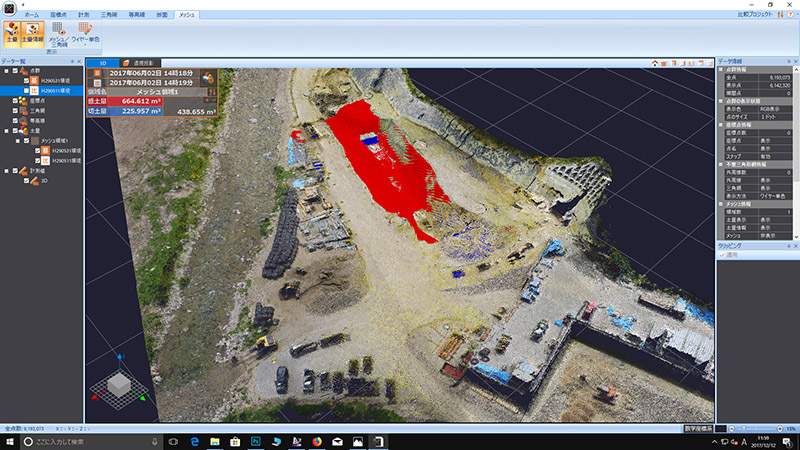Open the ワイヤー単色 ribbon dropdown
The image size is (800, 450).
85,34
